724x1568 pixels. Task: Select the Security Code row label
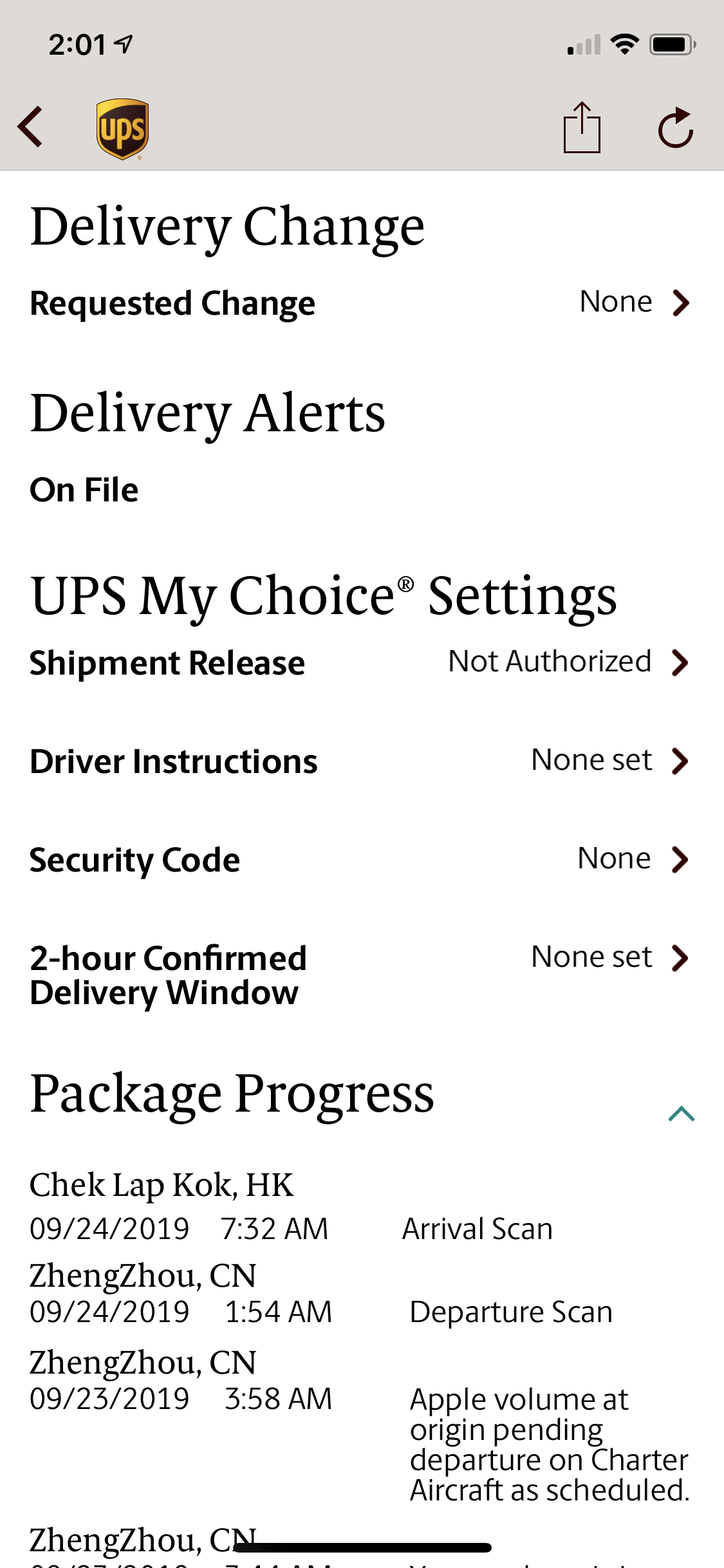pyautogui.click(x=135, y=860)
